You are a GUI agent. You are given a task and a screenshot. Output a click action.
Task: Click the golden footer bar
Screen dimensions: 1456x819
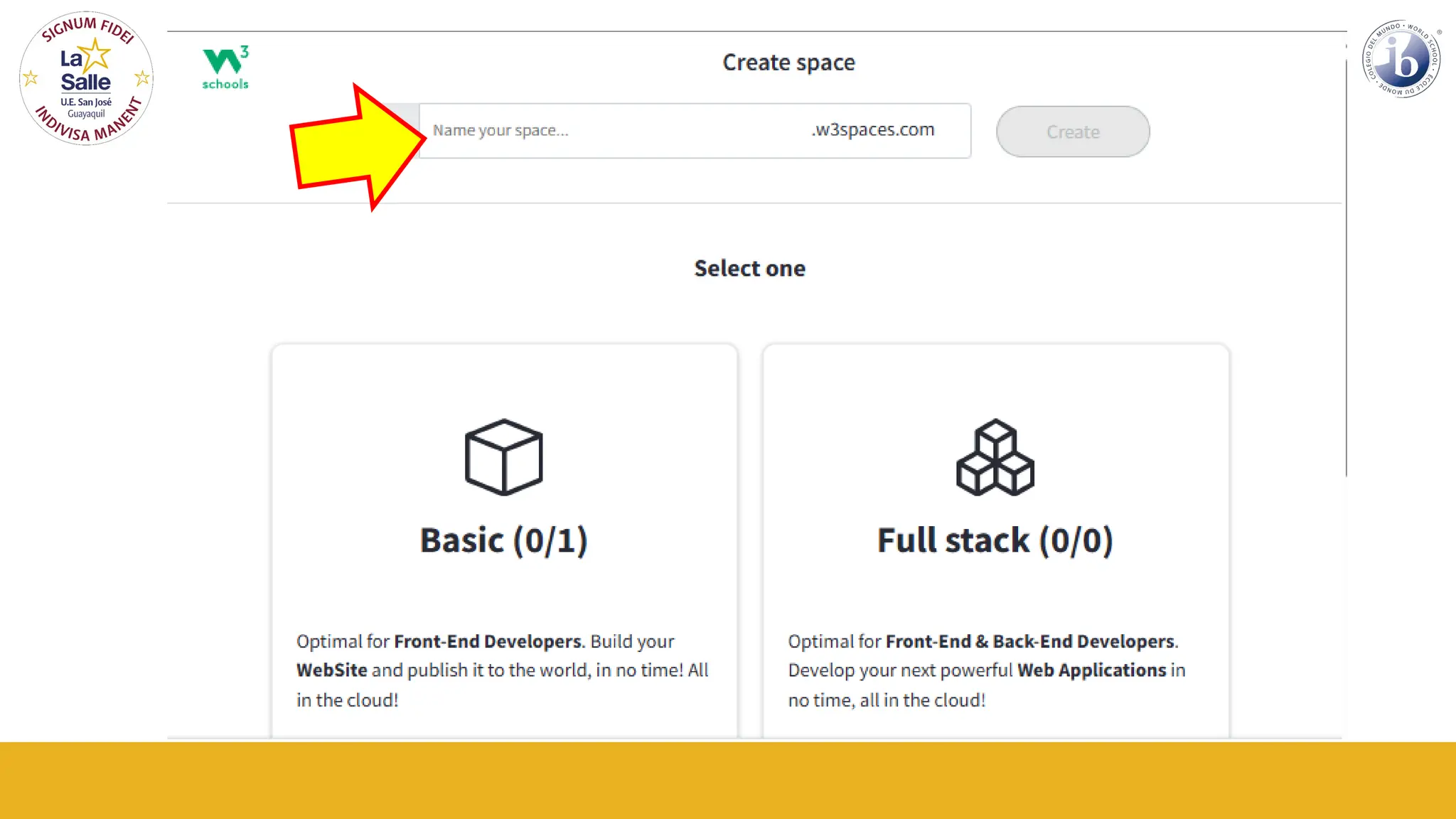pos(728,781)
